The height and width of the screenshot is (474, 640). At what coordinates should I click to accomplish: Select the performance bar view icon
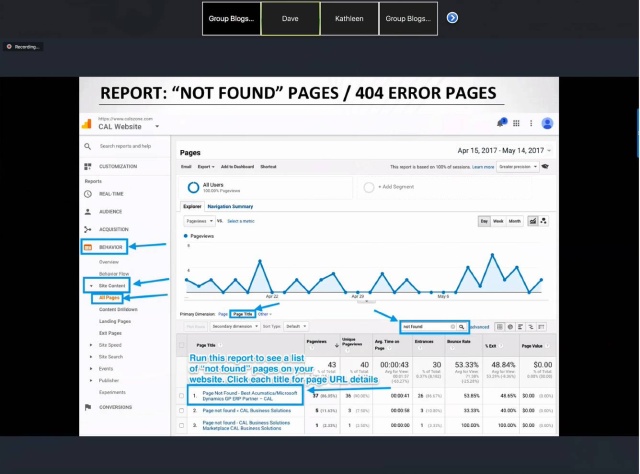pyautogui.click(x=520, y=327)
